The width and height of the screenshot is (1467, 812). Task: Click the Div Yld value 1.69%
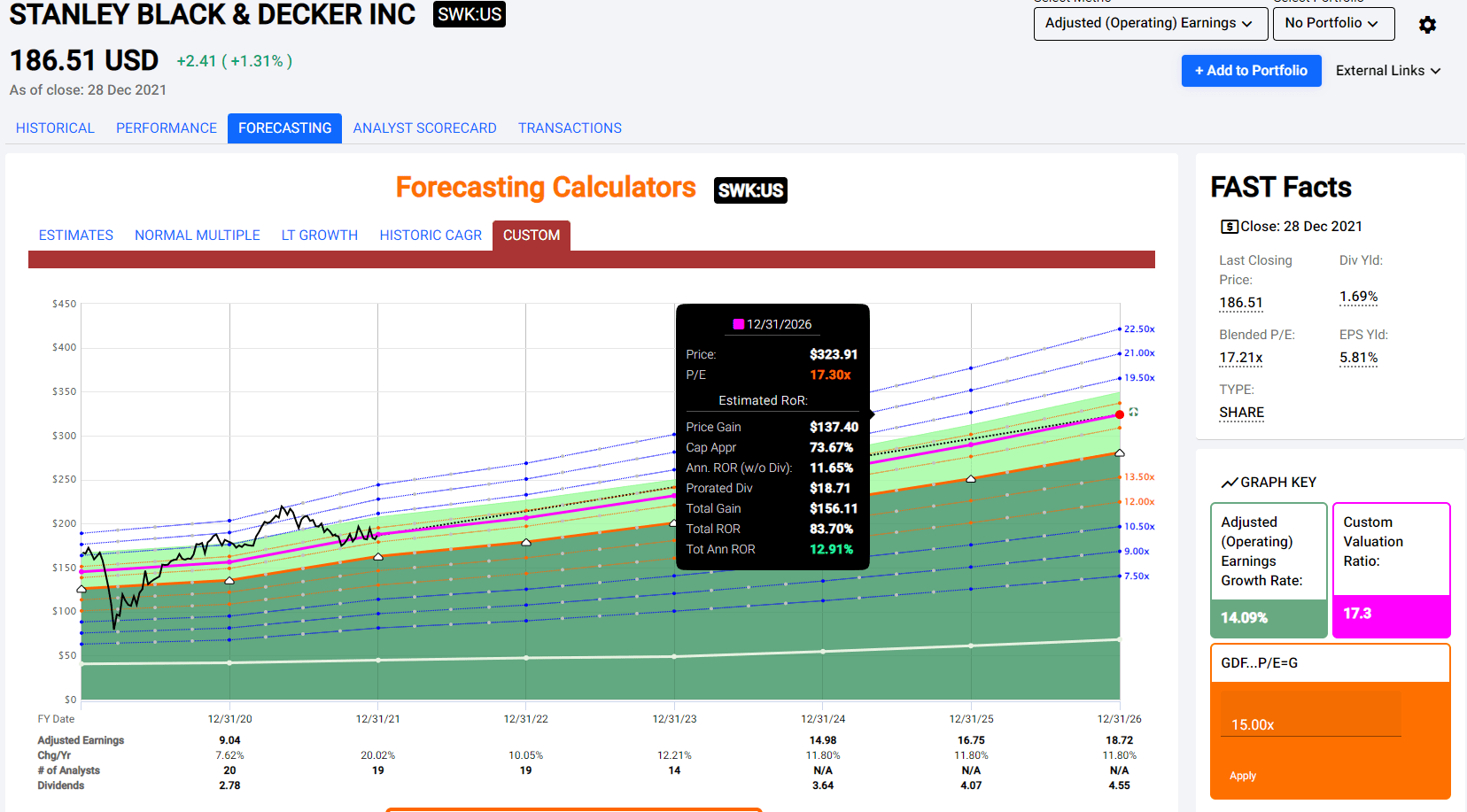pyautogui.click(x=1359, y=297)
